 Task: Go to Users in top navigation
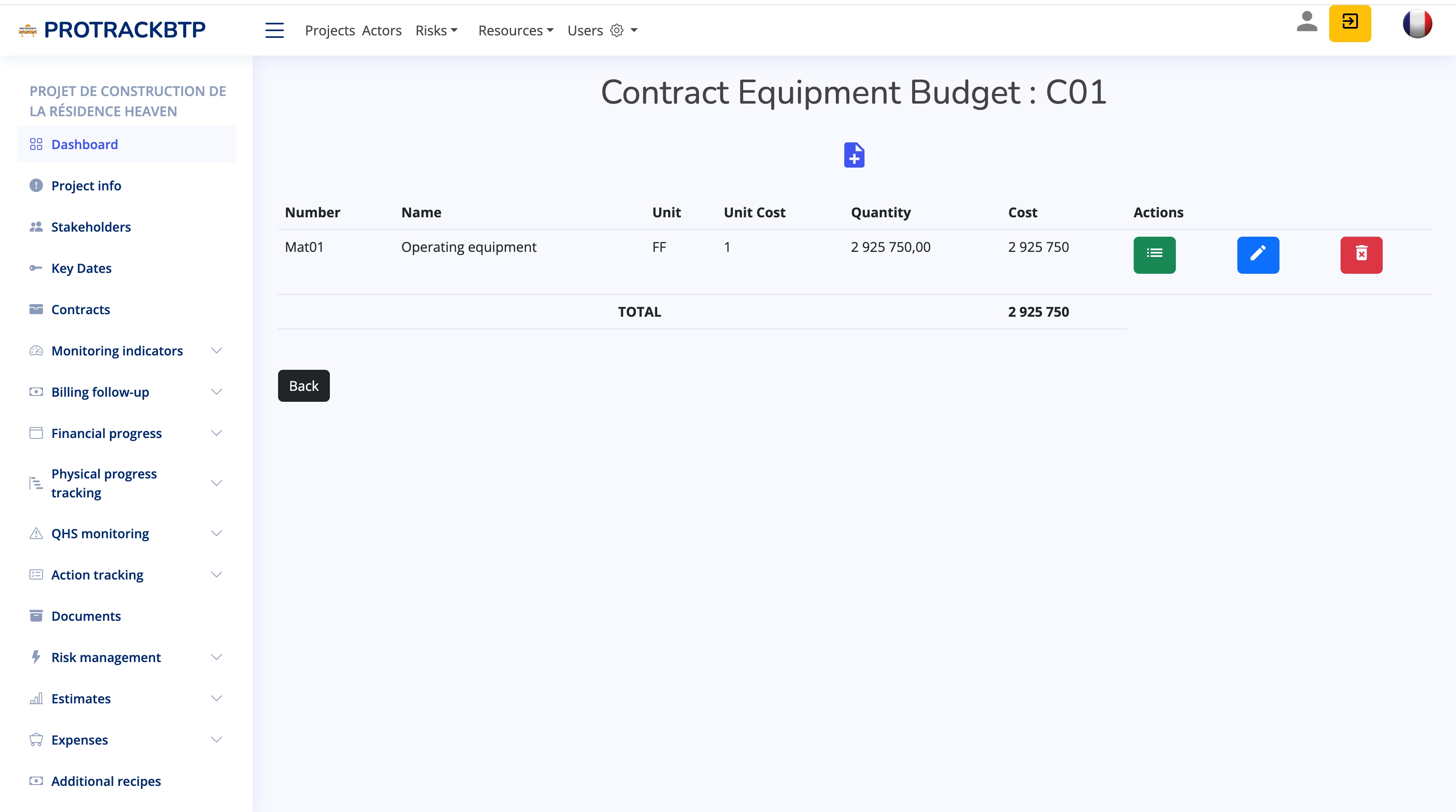click(x=585, y=30)
